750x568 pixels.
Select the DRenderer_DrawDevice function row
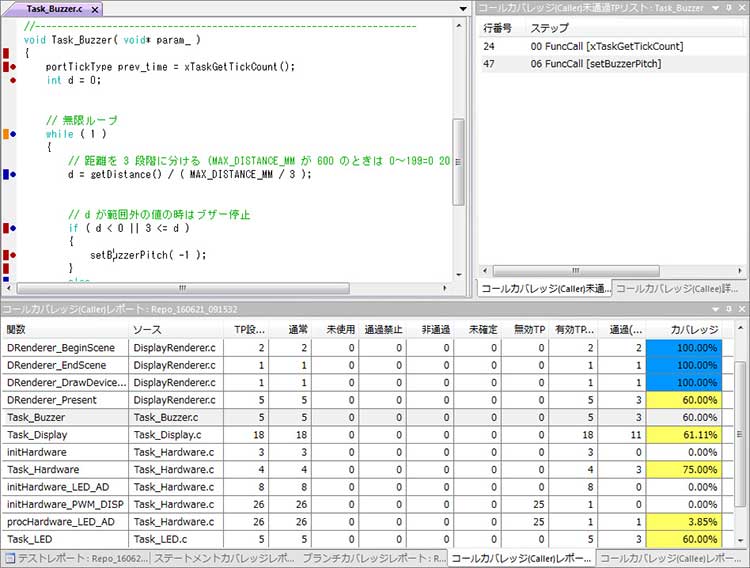click(x=367, y=382)
